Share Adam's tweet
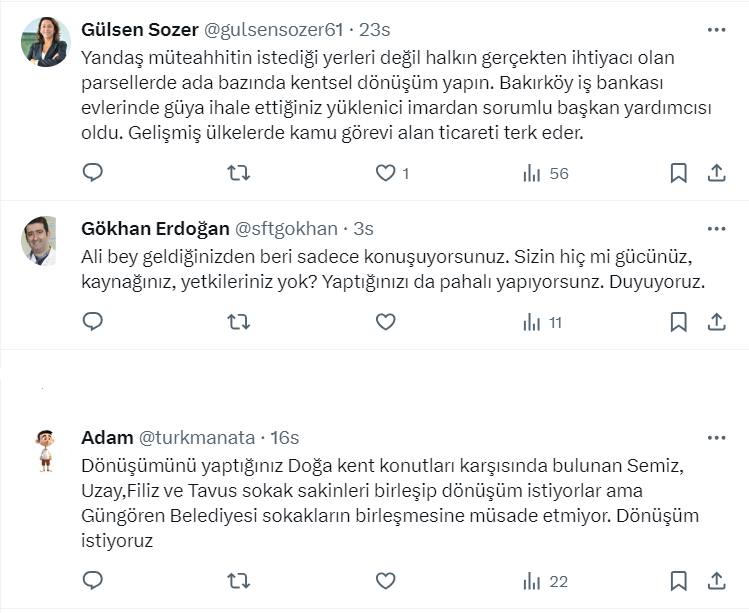 716,581
